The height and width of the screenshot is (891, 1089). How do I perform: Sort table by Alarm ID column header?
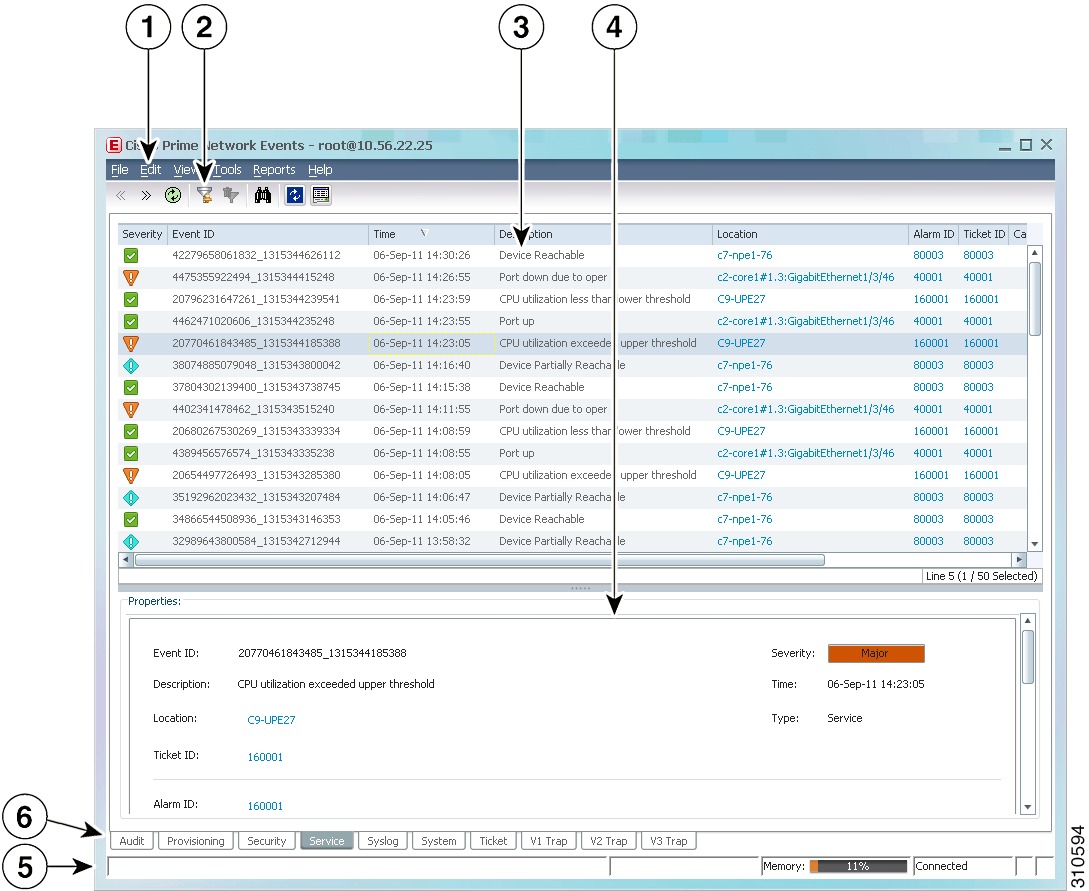point(933,234)
